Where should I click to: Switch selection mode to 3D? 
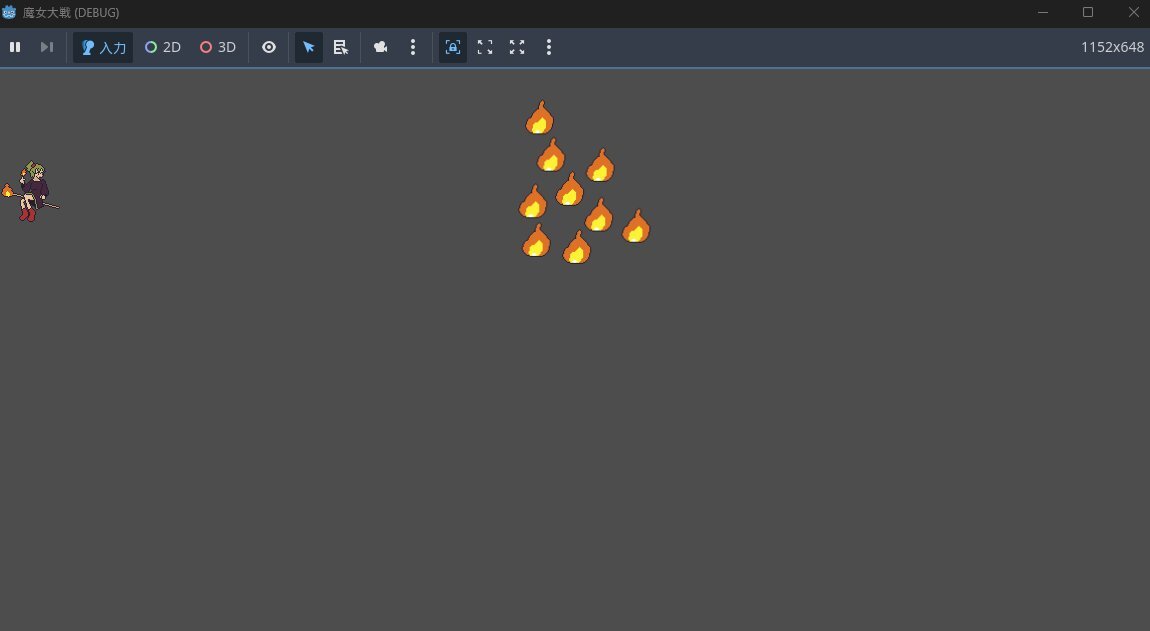click(218, 47)
